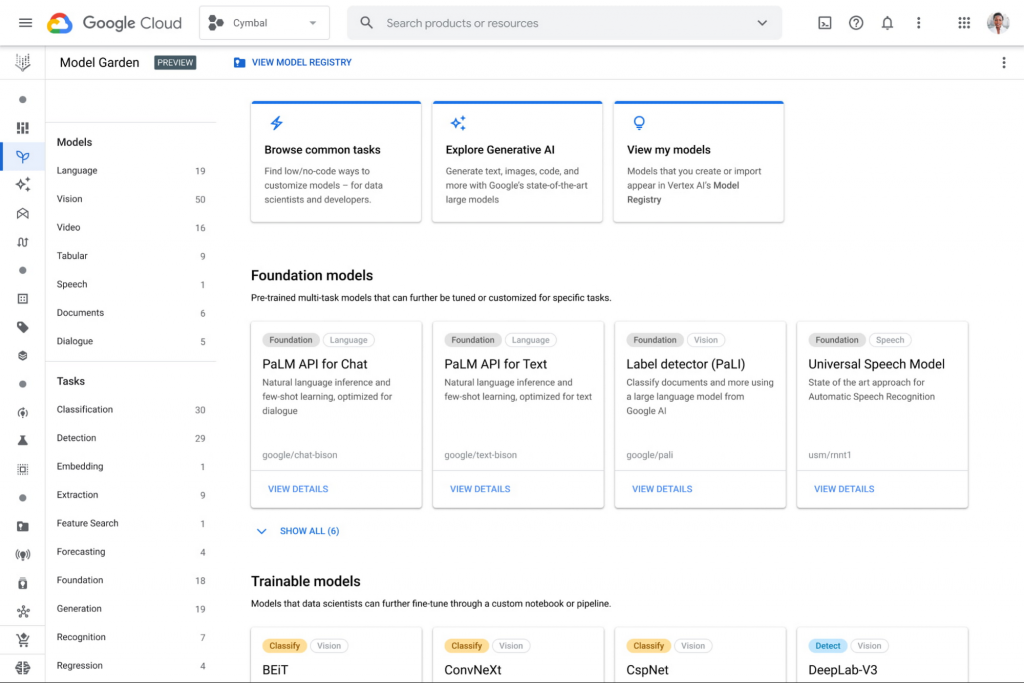Expand the search resources dropdown arrow
Image resolution: width=1024 pixels, height=683 pixels.
click(x=761, y=22)
